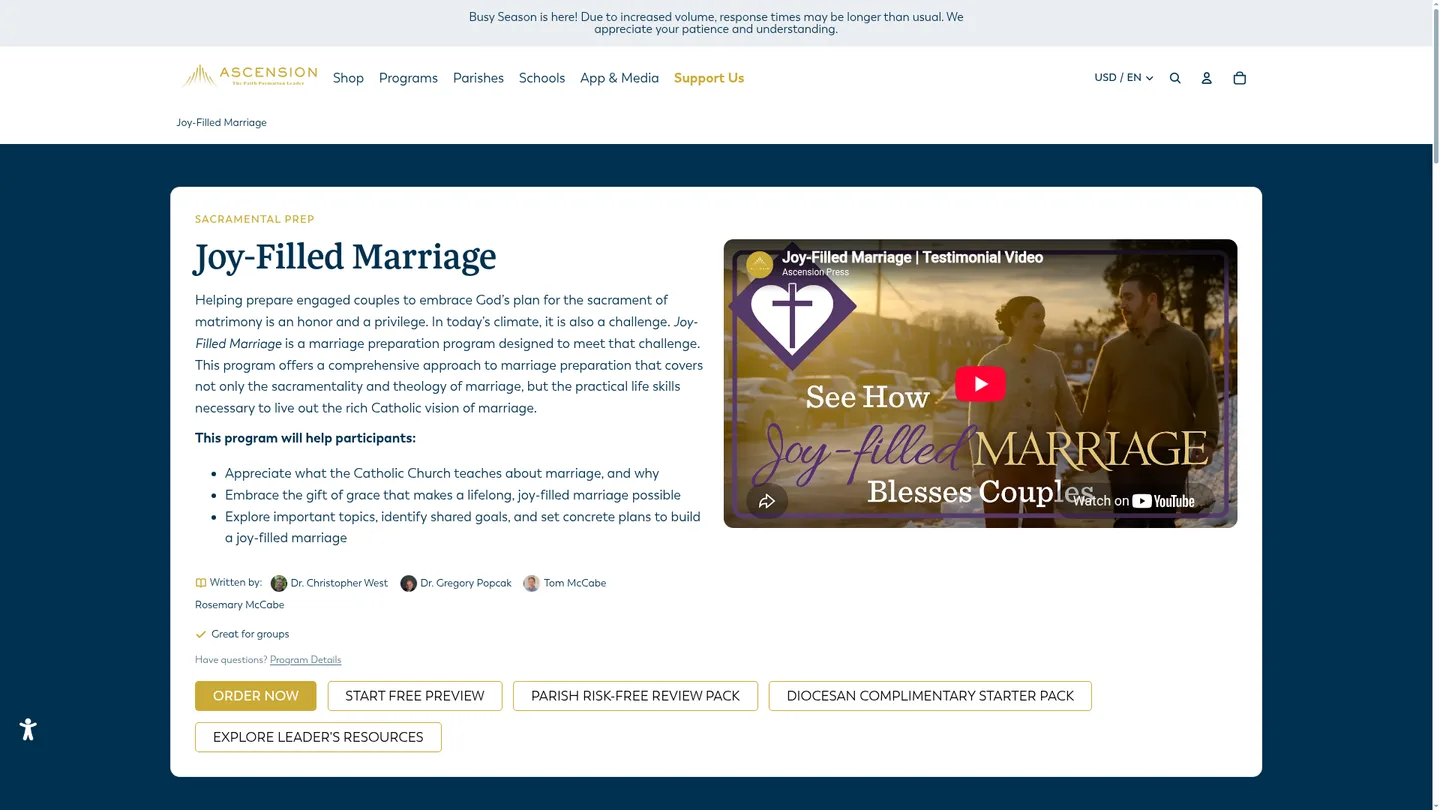This screenshot has height=810, width=1440.
Task: Open the accessibility widget button
Action: pyautogui.click(x=28, y=729)
